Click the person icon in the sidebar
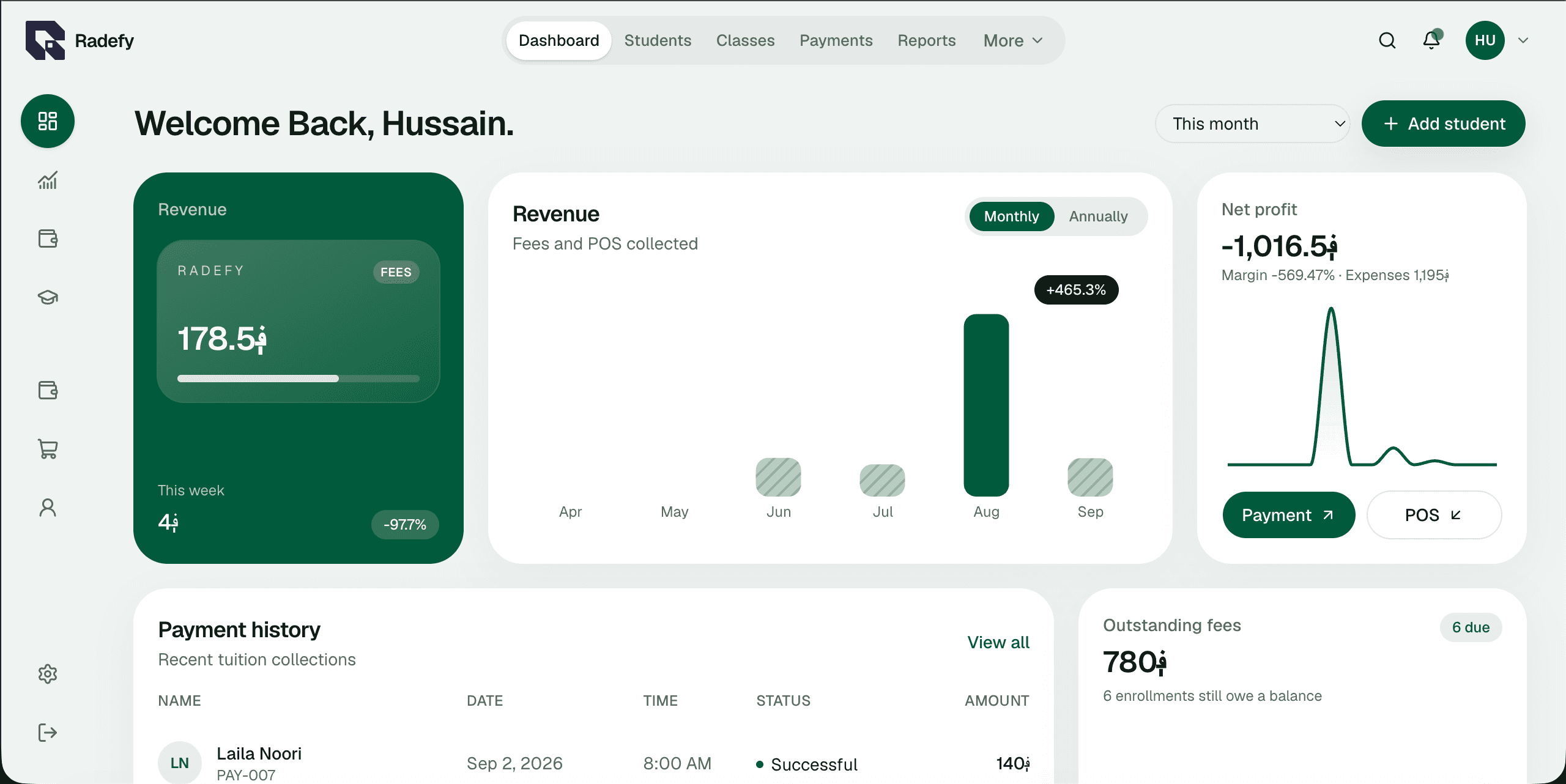Viewport: 1566px width, 784px height. pyautogui.click(x=48, y=508)
